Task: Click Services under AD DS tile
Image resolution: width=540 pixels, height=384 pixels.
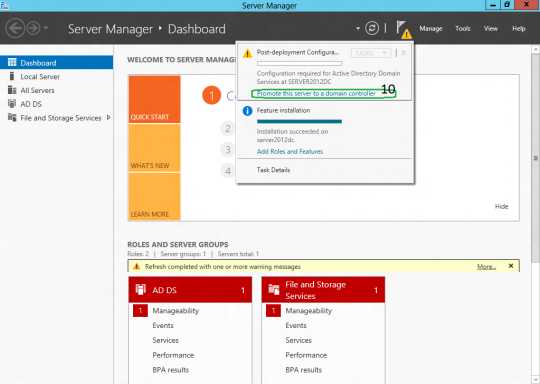Action: tap(165, 340)
